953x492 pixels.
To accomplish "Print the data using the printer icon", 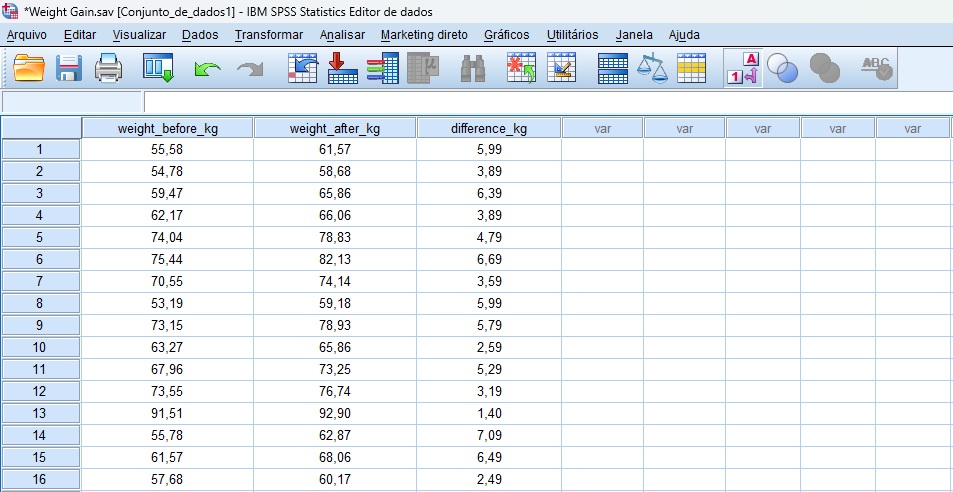I will (x=109, y=68).
